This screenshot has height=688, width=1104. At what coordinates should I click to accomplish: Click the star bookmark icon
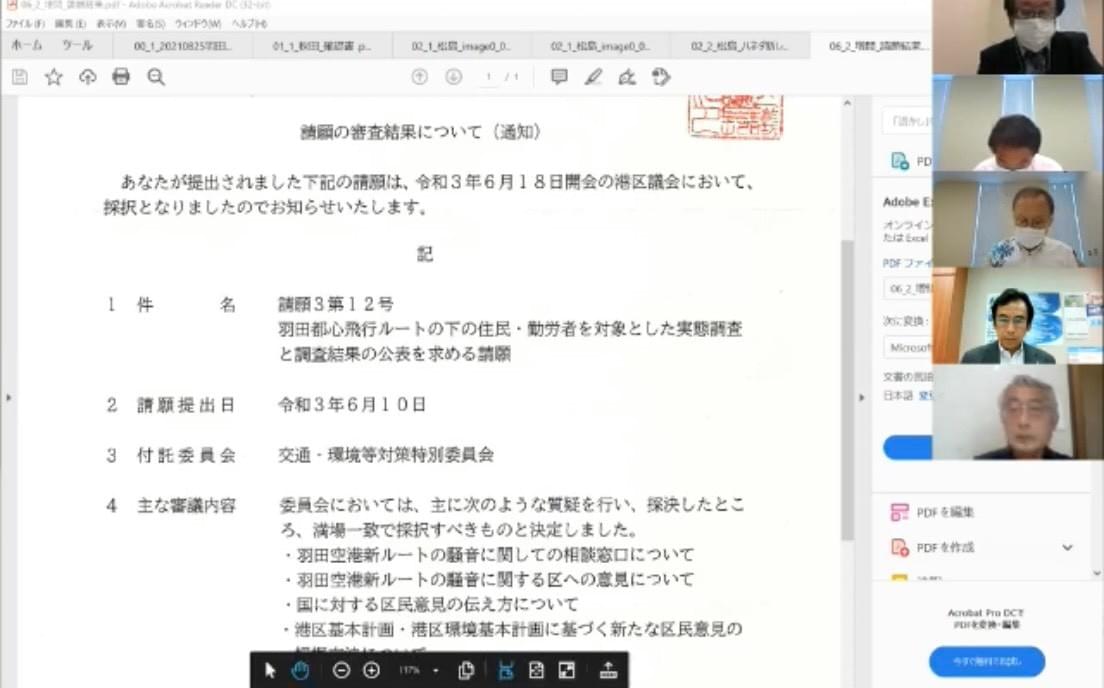[54, 77]
